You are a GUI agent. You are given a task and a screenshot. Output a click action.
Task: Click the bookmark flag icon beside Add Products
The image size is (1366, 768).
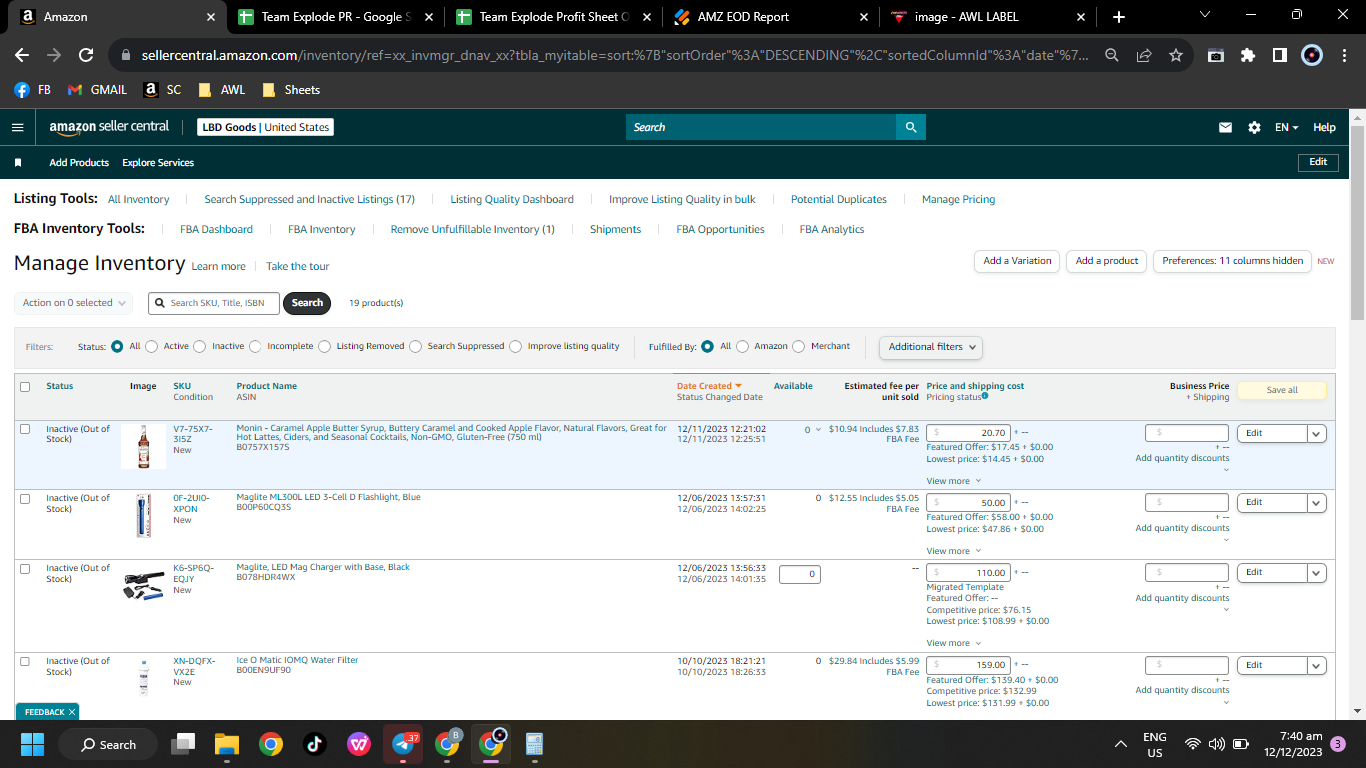(x=18, y=162)
